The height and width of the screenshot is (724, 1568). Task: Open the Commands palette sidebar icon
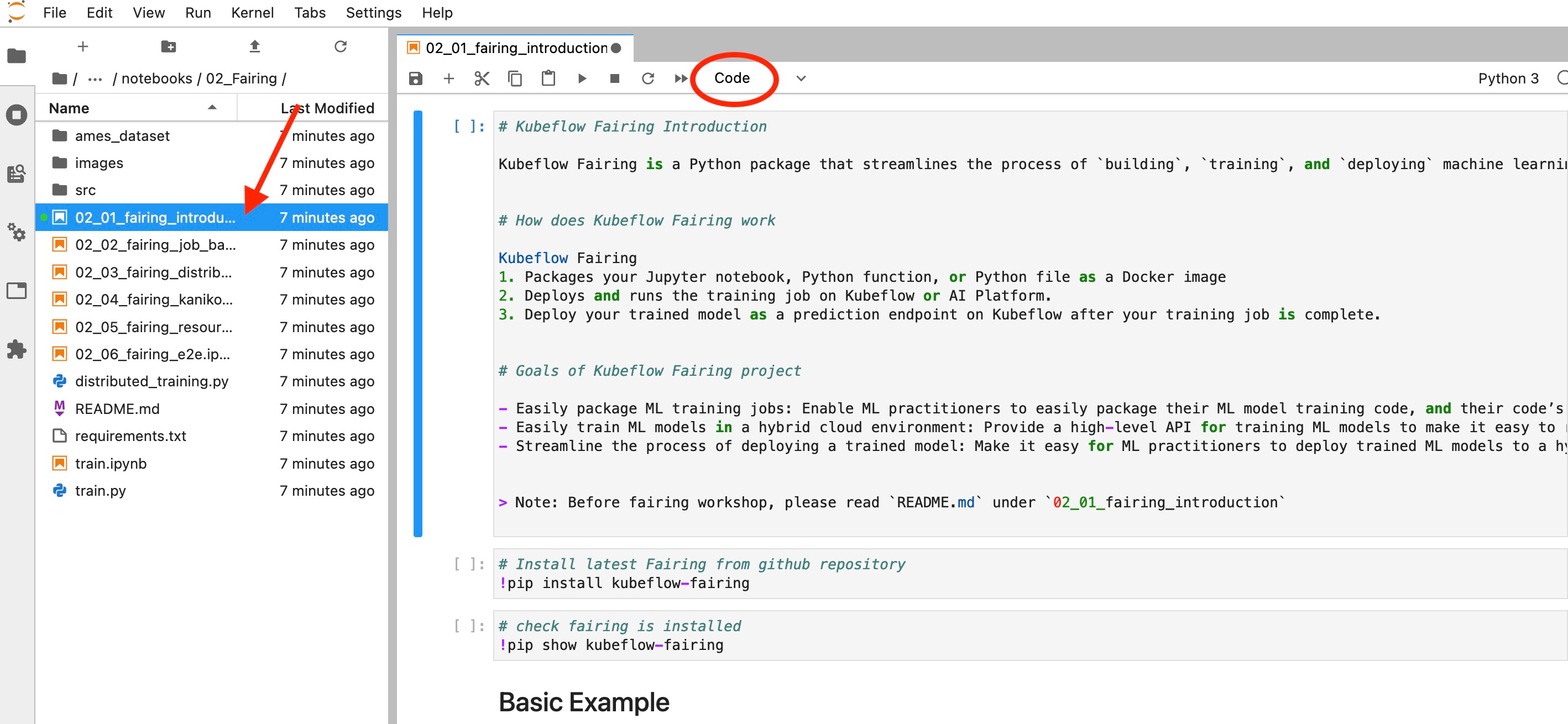(x=17, y=174)
